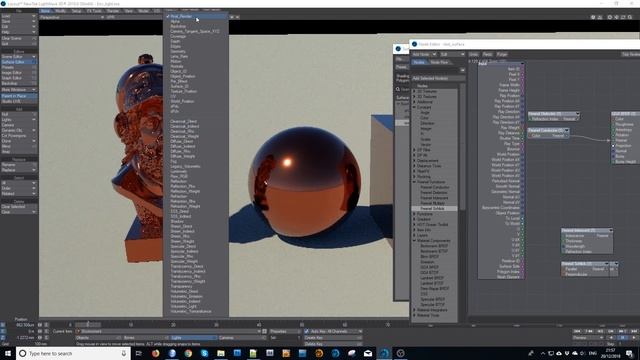Image resolution: width=640 pixels, height=360 pixels.
Task: Click the Node Editor window logo icon
Action: (414, 44)
